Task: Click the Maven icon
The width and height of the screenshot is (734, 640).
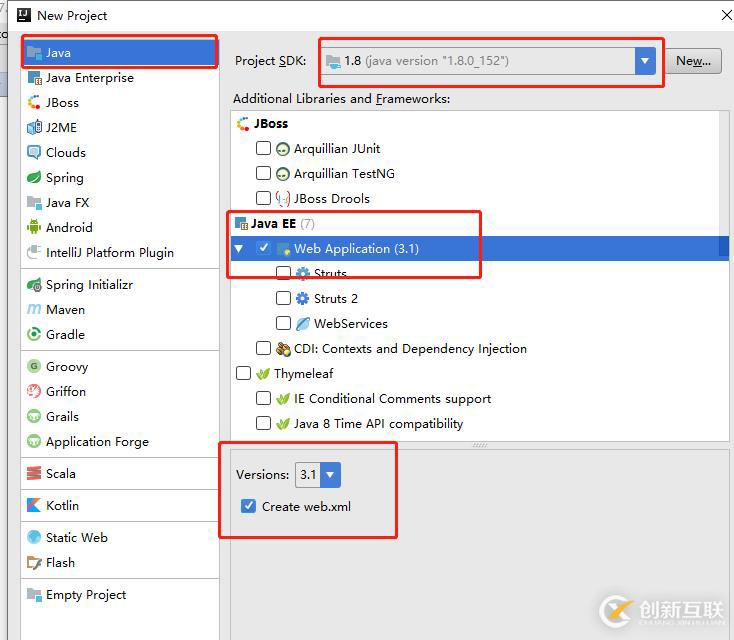Action: [34, 309]
